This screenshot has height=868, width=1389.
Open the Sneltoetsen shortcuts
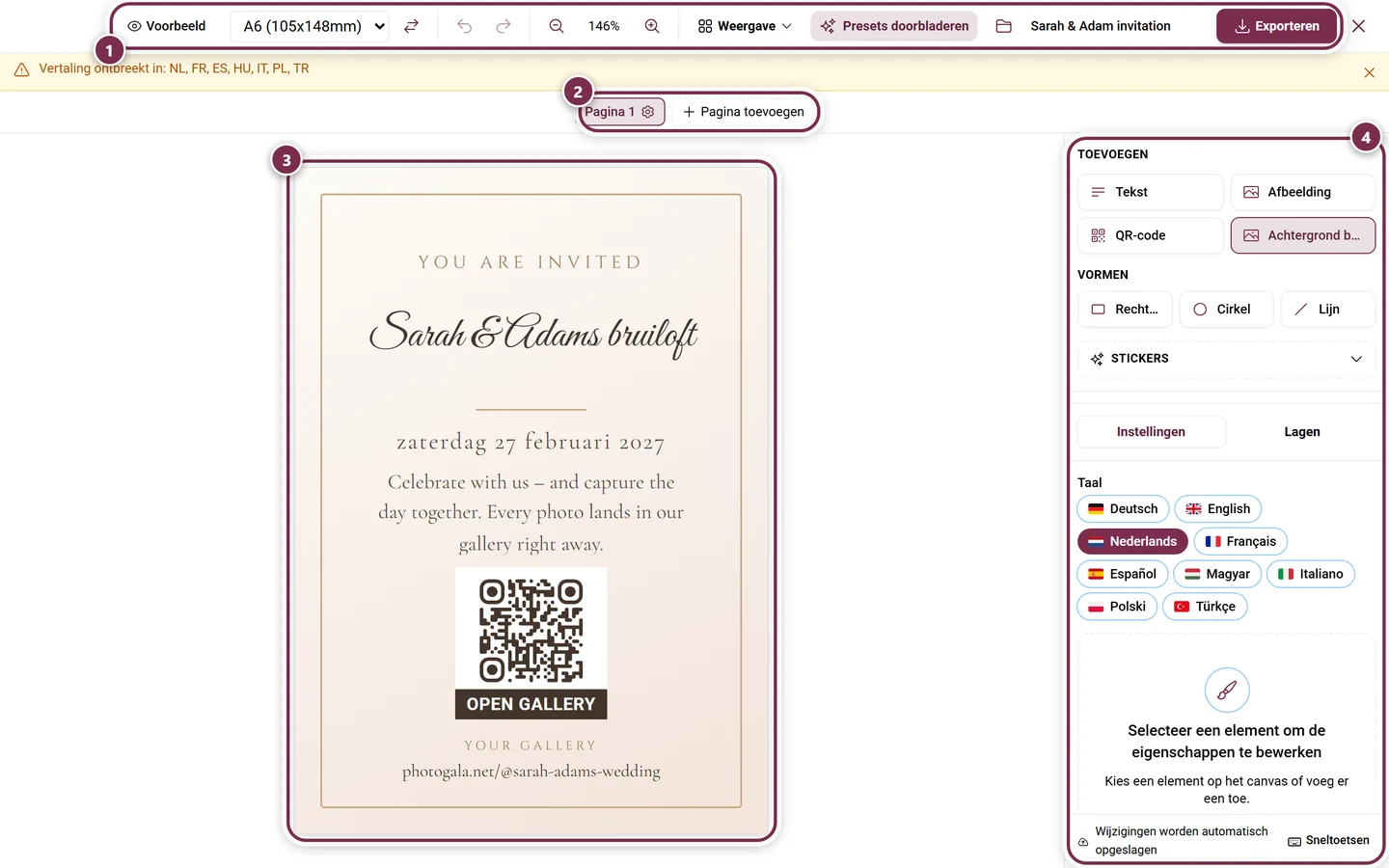point(1328,841)
